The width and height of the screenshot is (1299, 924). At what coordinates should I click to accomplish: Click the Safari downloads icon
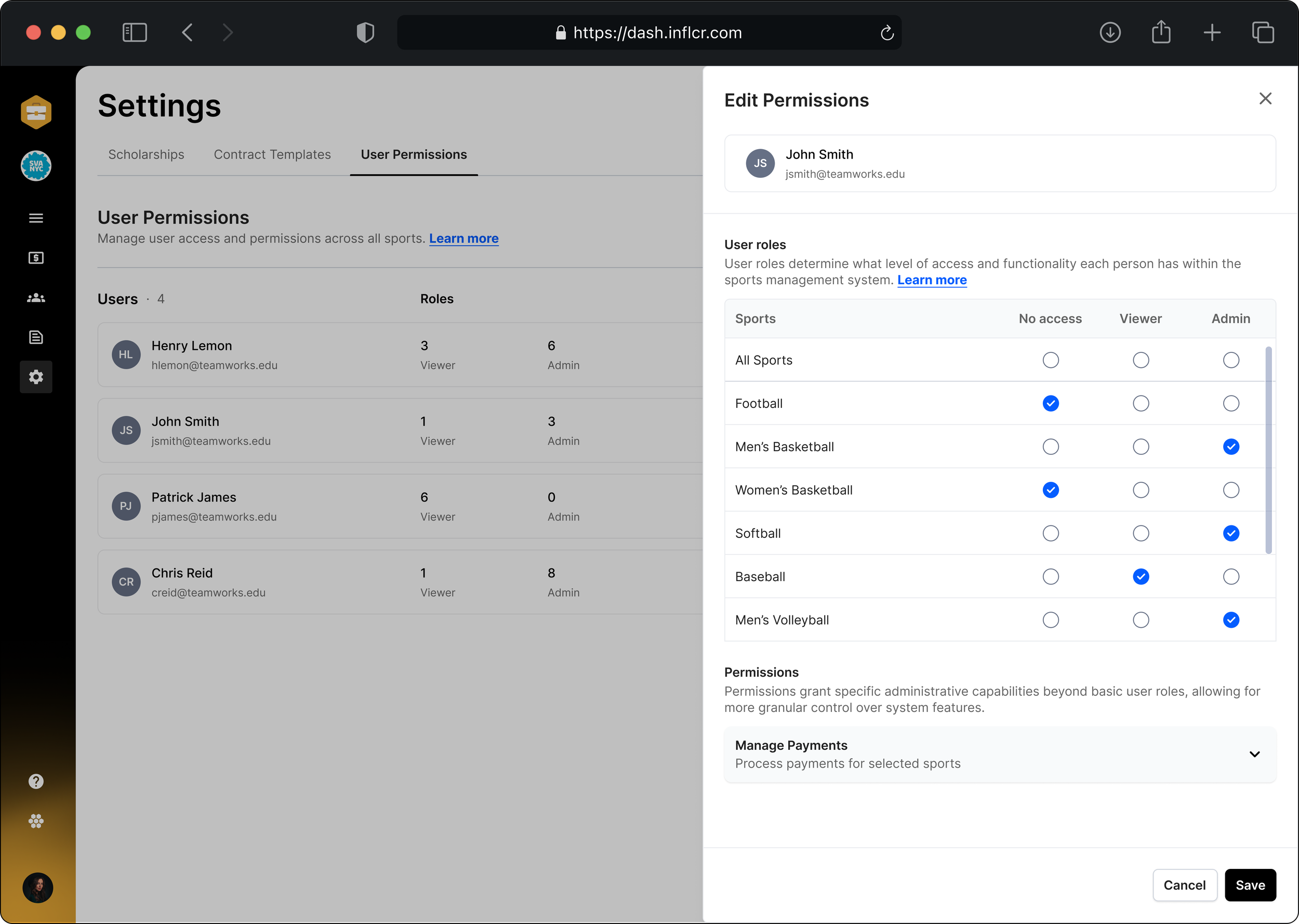coord(1110,32)
